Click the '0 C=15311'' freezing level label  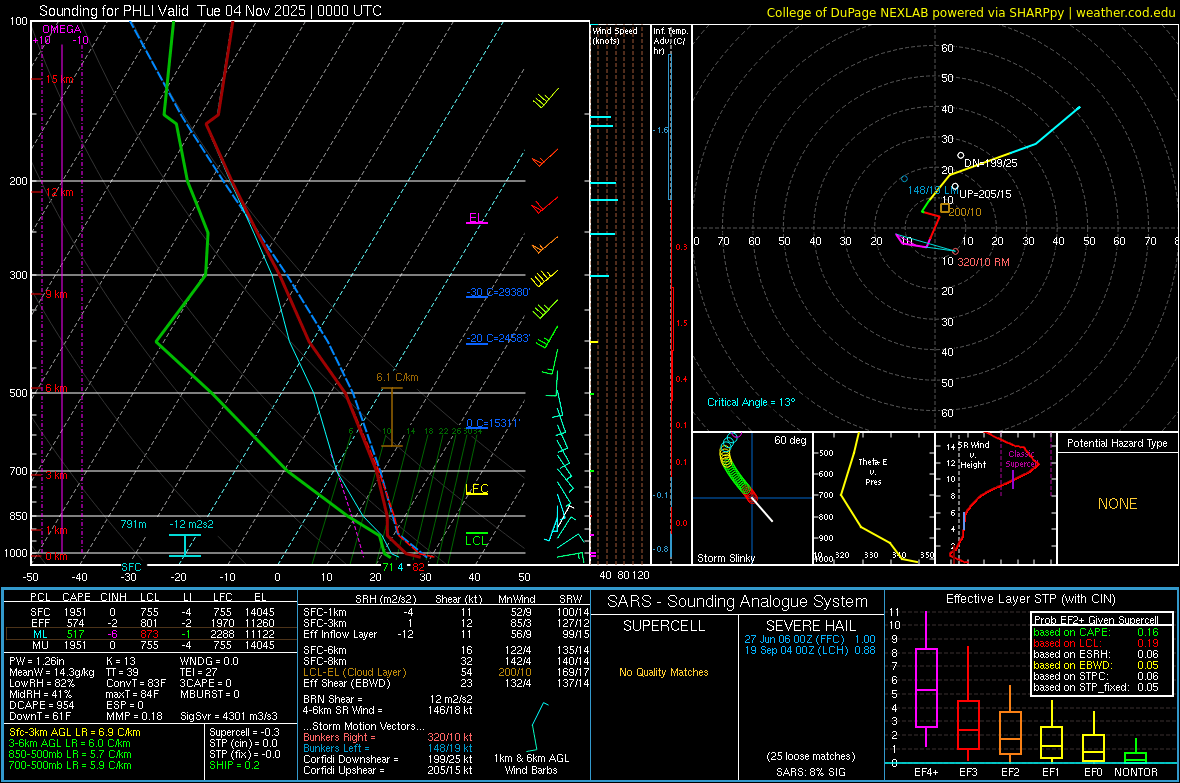pos(492,423)
